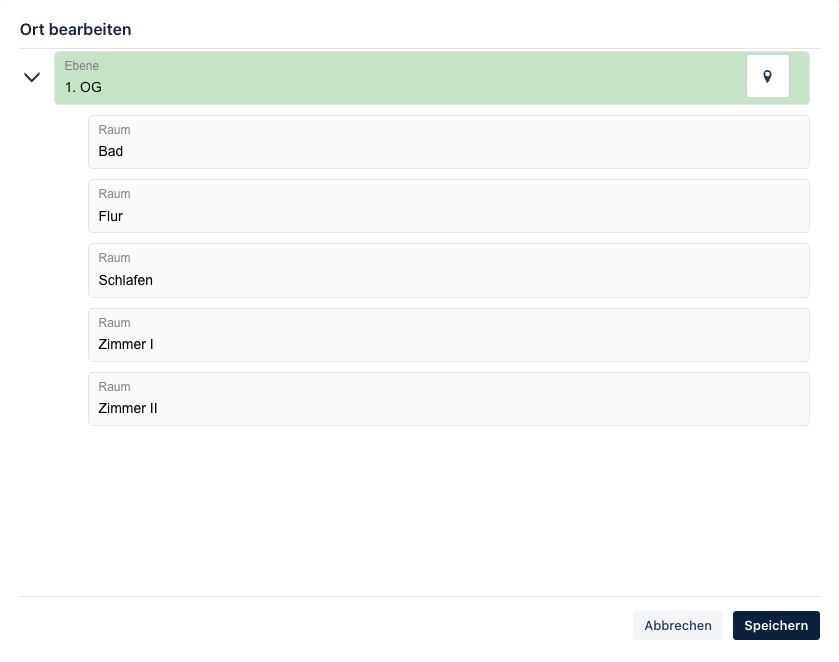Click the 'Raum' label above Zimmer I

(x=114, y=323)
